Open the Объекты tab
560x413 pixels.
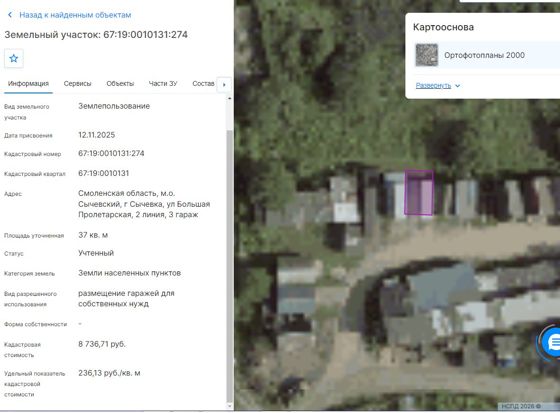coord(120,84)
